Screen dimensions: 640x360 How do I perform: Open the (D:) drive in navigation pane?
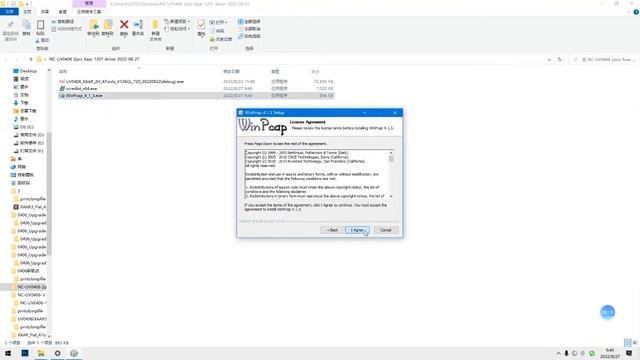pos(29,135)
